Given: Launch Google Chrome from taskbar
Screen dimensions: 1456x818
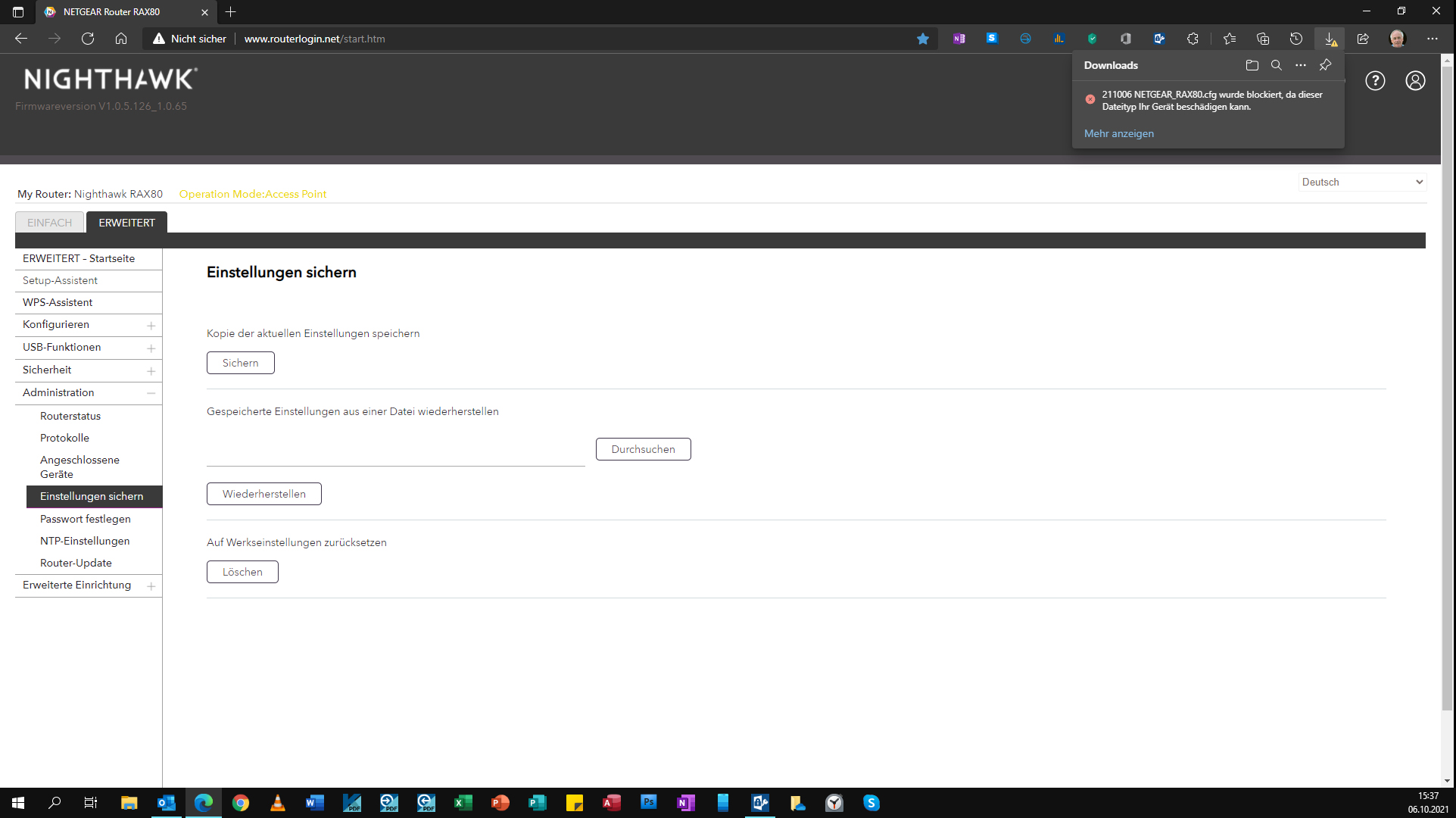Looking at the screenshot, I should pos(240,803).
